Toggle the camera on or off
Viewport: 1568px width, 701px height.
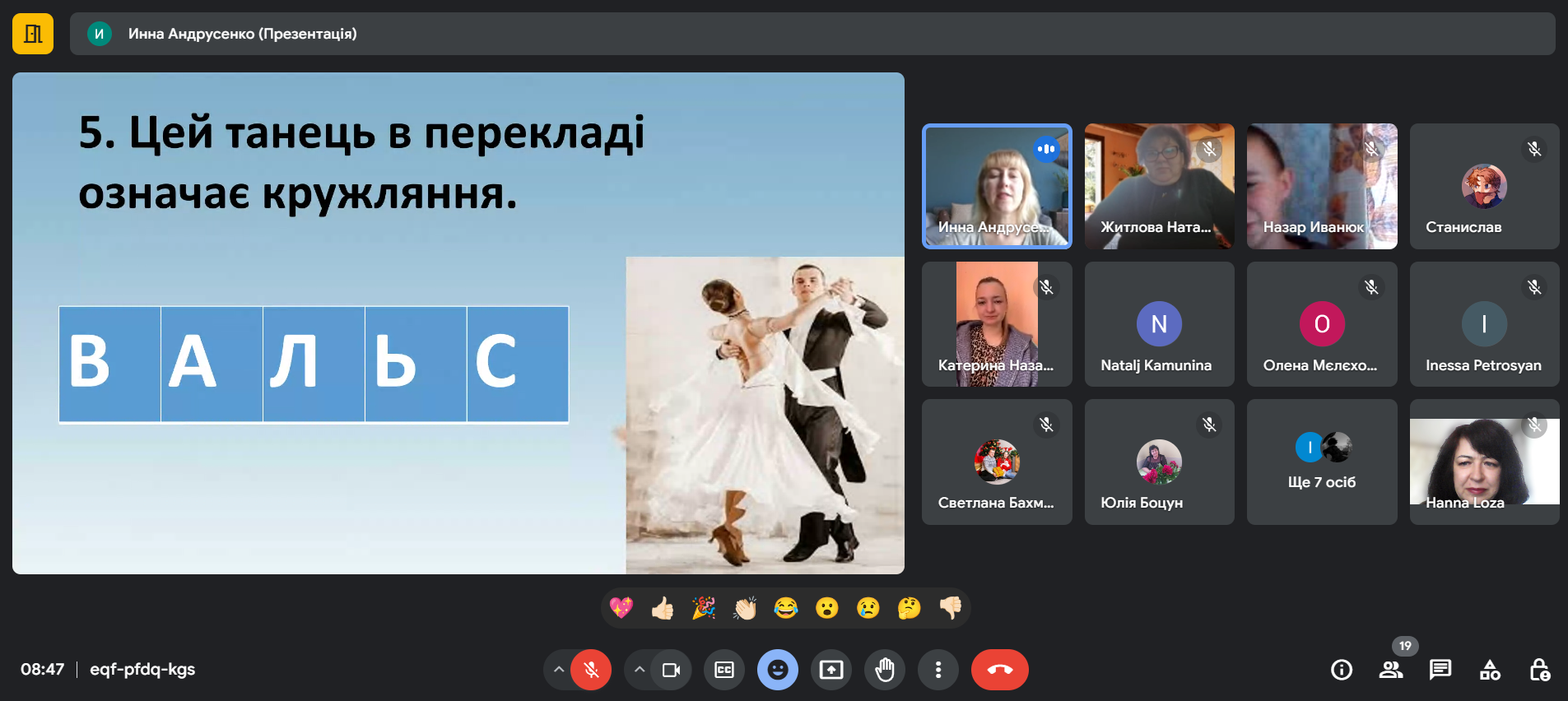(671, 670)
